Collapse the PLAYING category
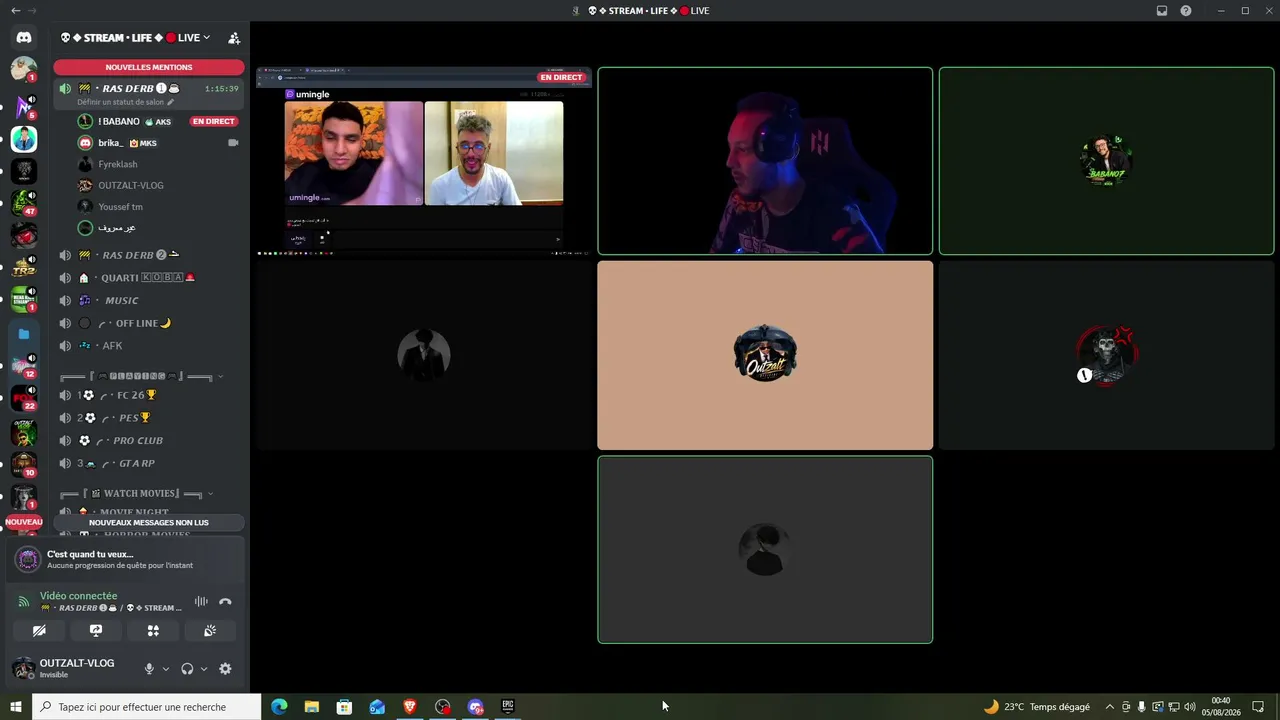1280x720 pixels. click(142, 377)
